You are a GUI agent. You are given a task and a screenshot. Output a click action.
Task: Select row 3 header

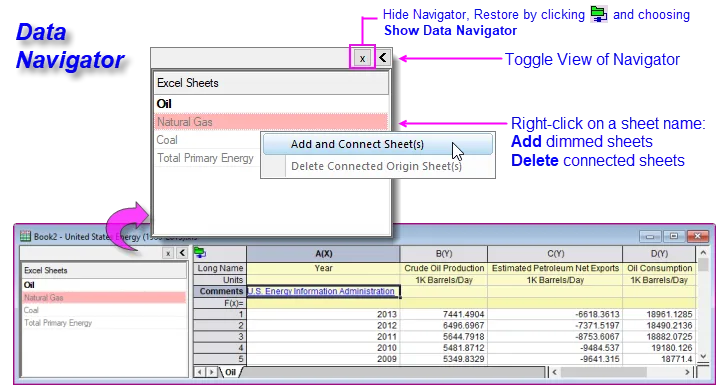coord(220,337)
